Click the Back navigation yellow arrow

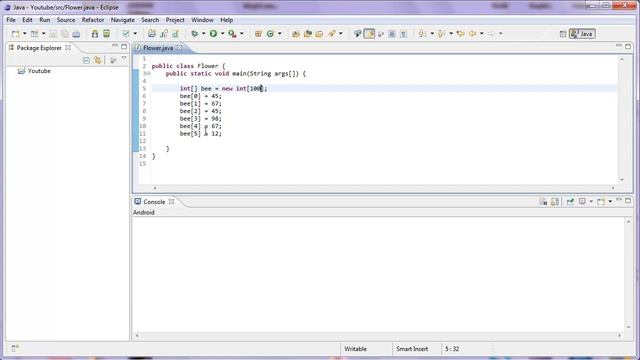(473, 34)
